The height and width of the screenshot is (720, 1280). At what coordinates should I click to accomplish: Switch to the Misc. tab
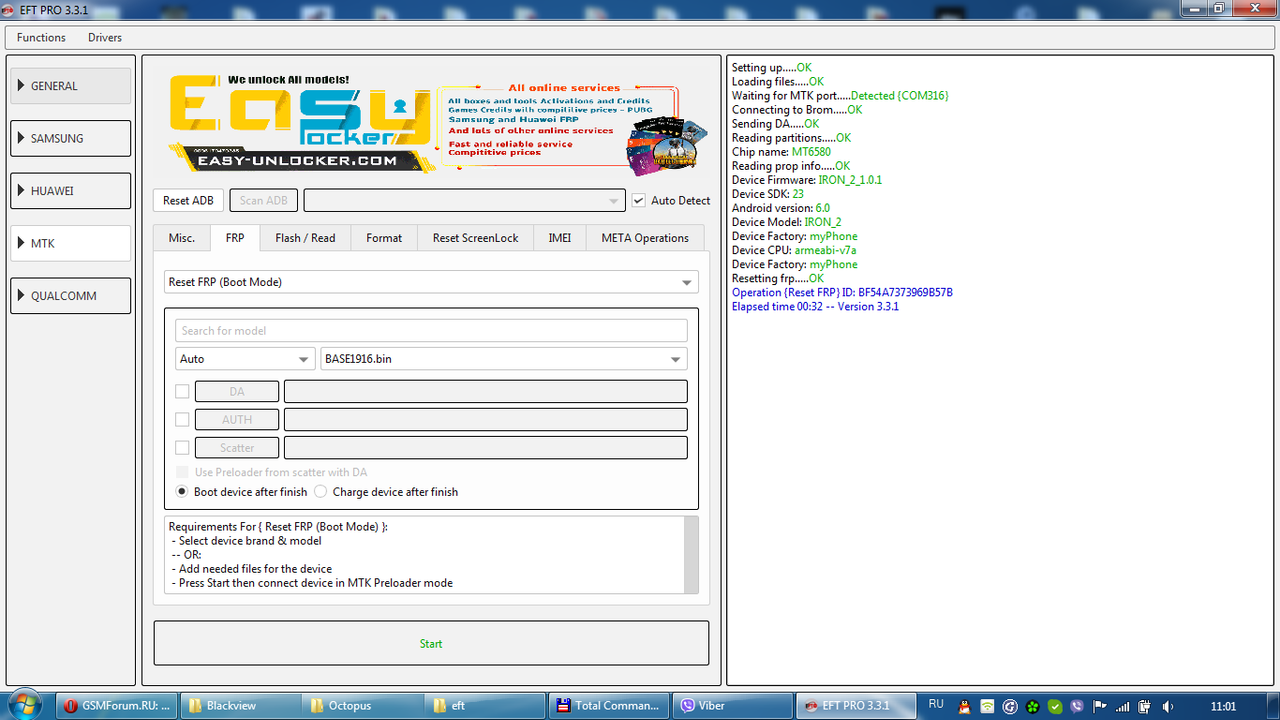point(182,238)
